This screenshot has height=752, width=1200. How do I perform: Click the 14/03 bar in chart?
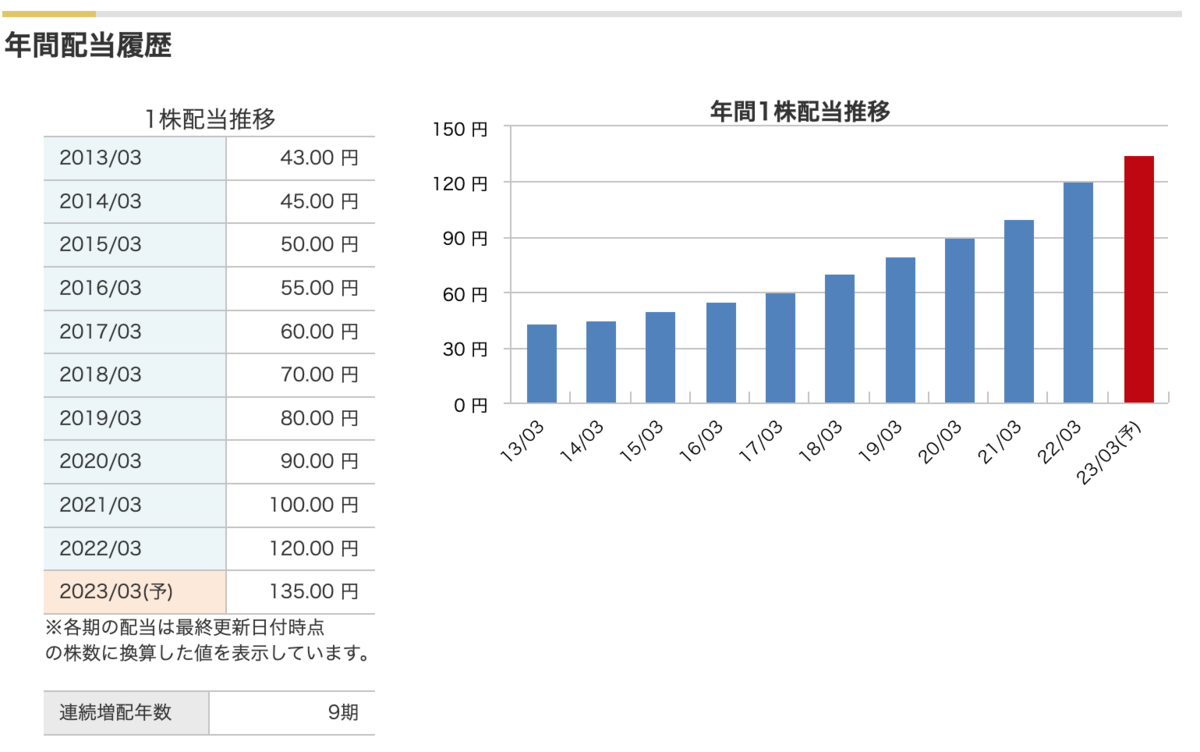tap(601, 362)
